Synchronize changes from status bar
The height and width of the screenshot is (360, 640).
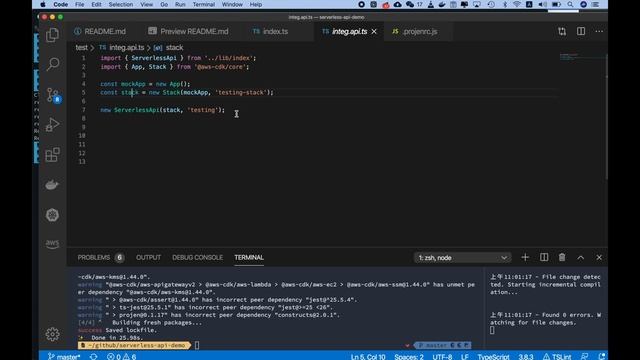93,356
